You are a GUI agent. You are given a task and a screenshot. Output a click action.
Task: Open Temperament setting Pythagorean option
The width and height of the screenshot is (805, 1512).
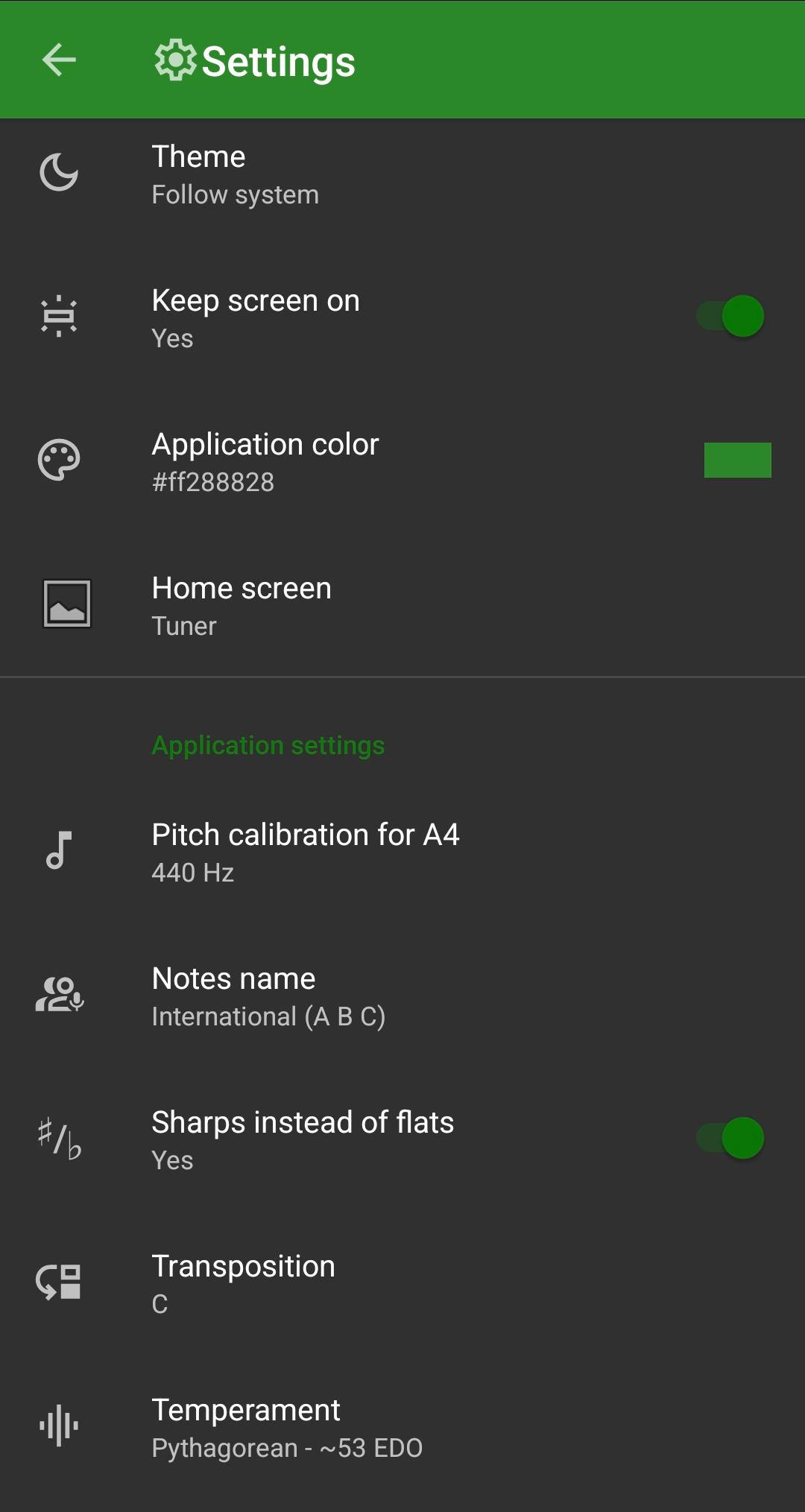point(287,1428)
